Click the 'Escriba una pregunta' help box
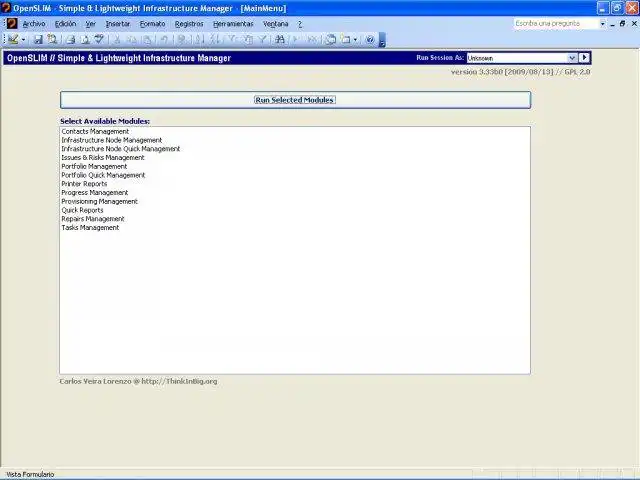This screenshot has height=480, width=640. click(x=556, y=23)
